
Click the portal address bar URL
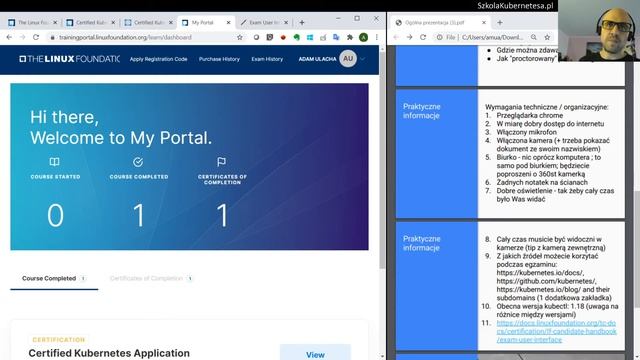click(125, 37)
